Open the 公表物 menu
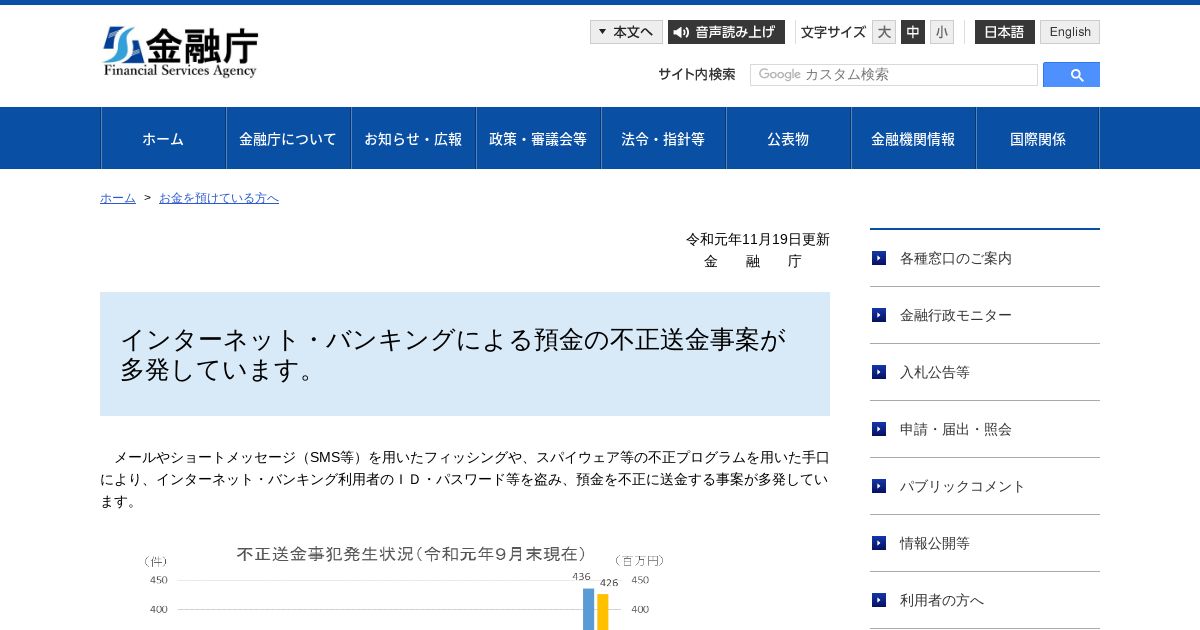 (x=789, y=138)
